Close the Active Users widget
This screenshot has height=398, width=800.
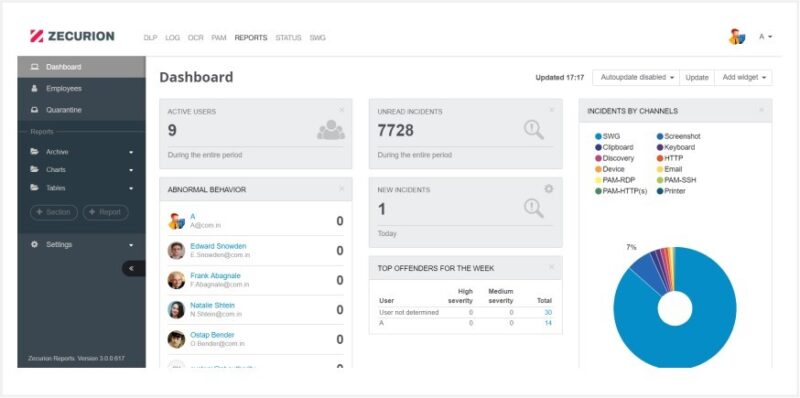342,110
